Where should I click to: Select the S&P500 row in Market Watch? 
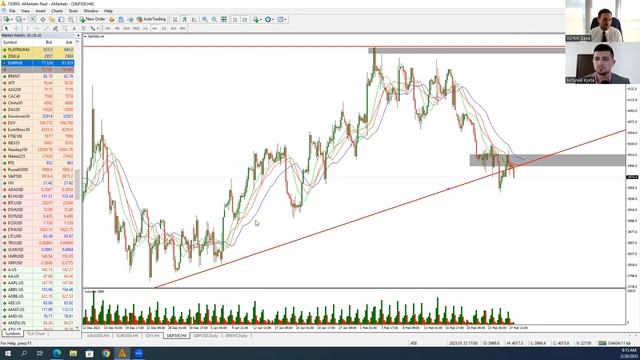(x=38, y=176)
